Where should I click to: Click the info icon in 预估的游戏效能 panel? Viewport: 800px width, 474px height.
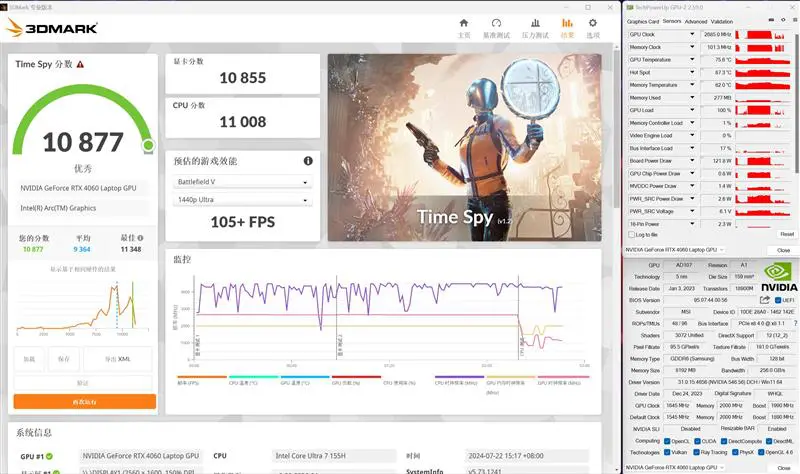click(x=308, y=161)
